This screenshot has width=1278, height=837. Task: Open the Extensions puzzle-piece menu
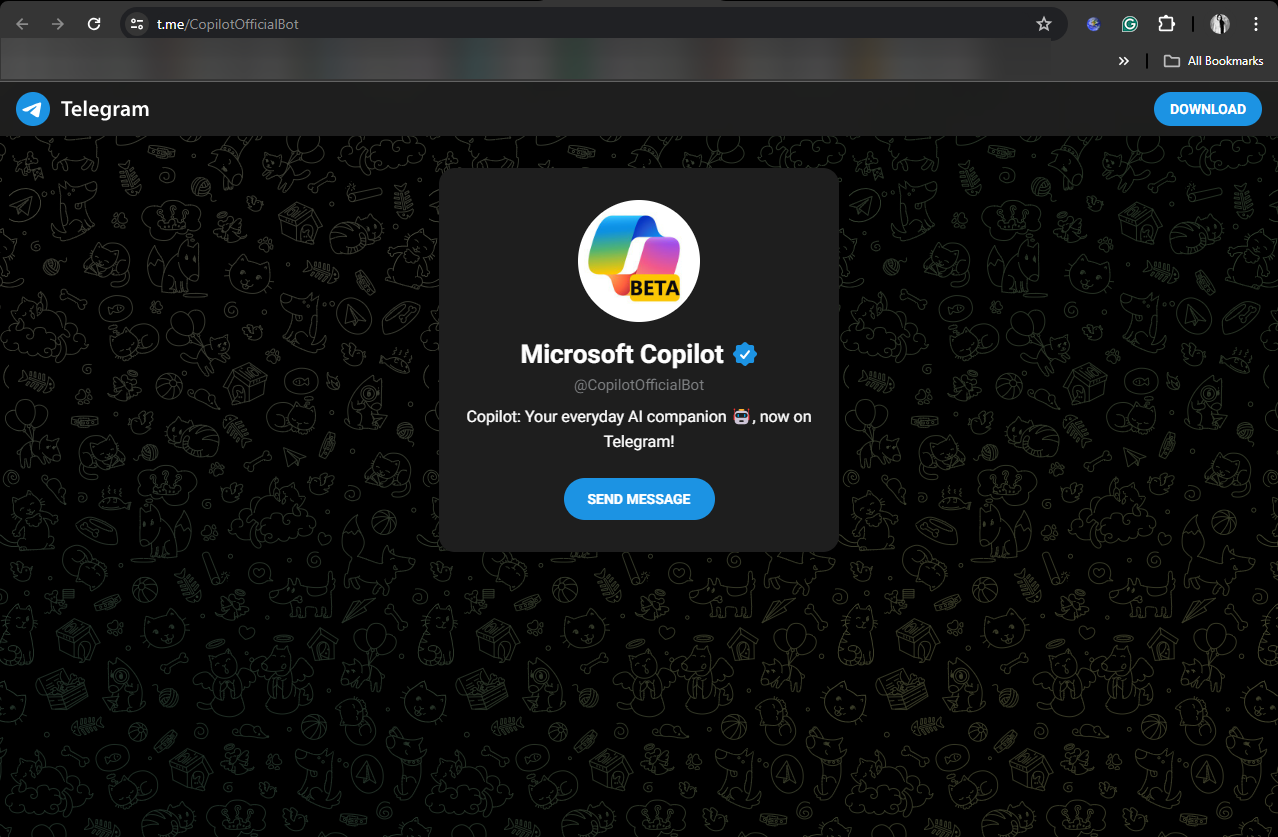click(1166, 24)
